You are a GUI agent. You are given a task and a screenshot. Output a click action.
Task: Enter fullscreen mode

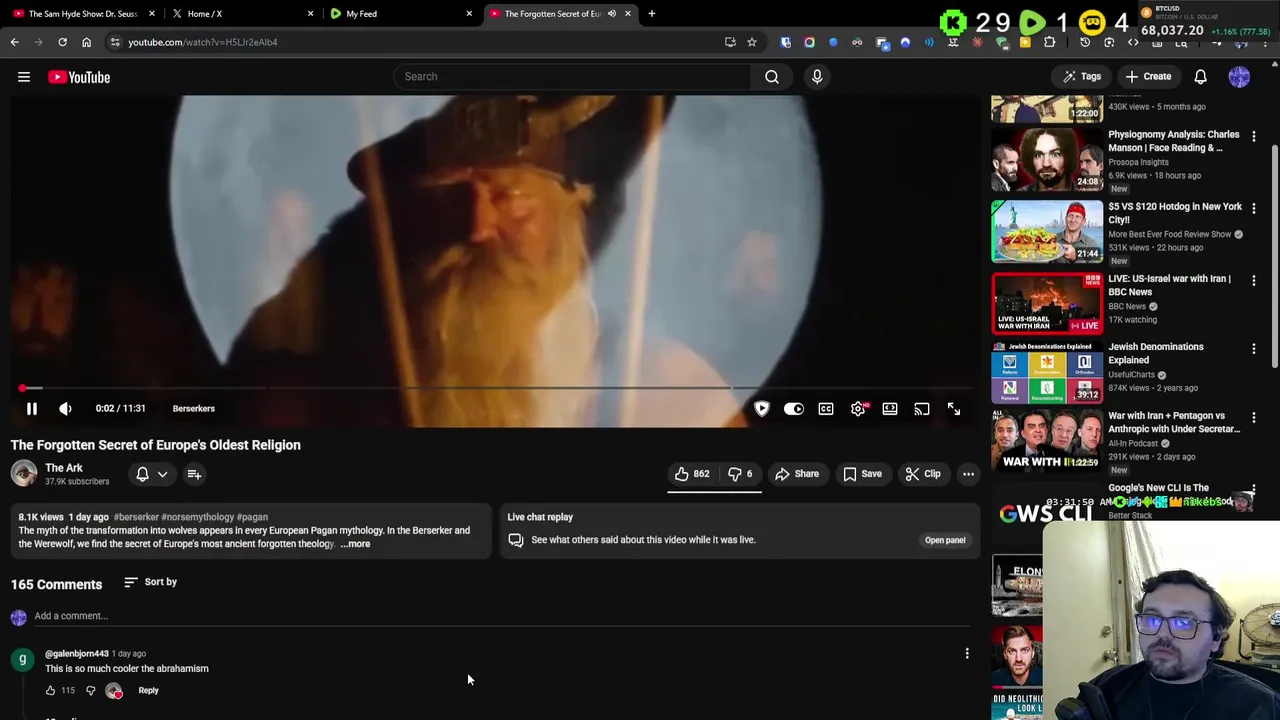tap(954, 408)
